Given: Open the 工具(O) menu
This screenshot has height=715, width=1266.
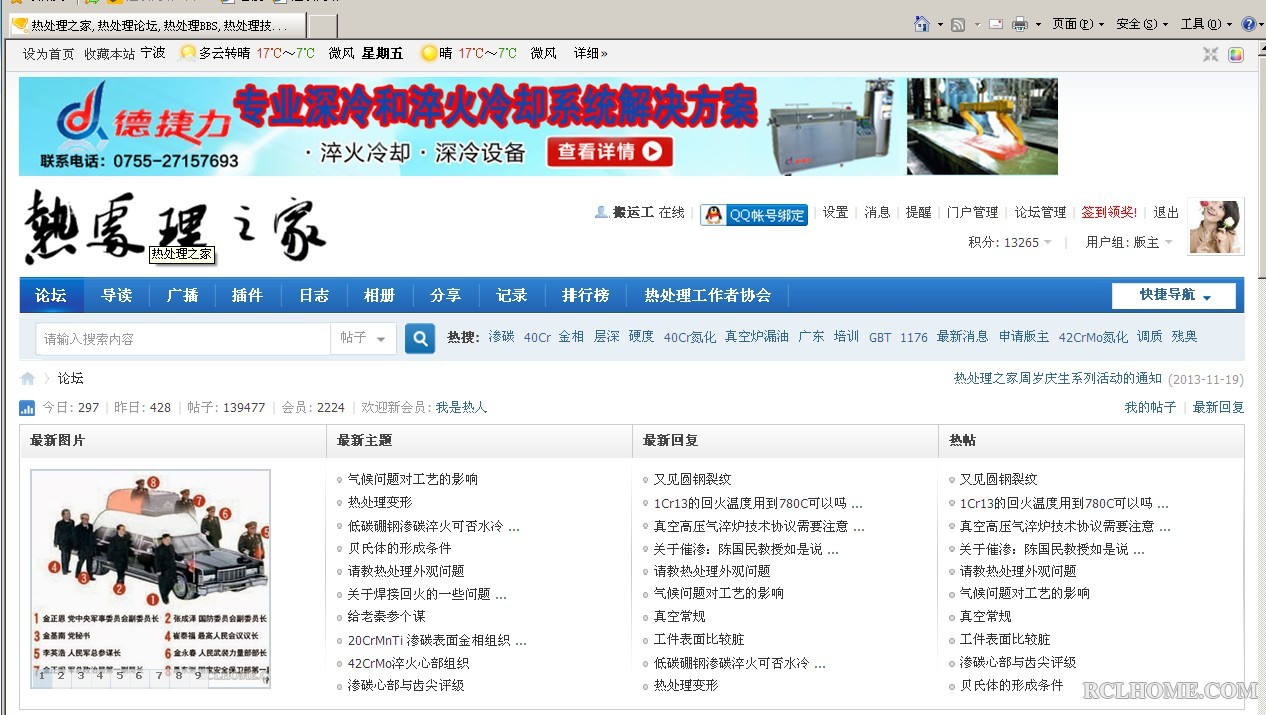Looking at the screenshot, I should click(1206, 24).
